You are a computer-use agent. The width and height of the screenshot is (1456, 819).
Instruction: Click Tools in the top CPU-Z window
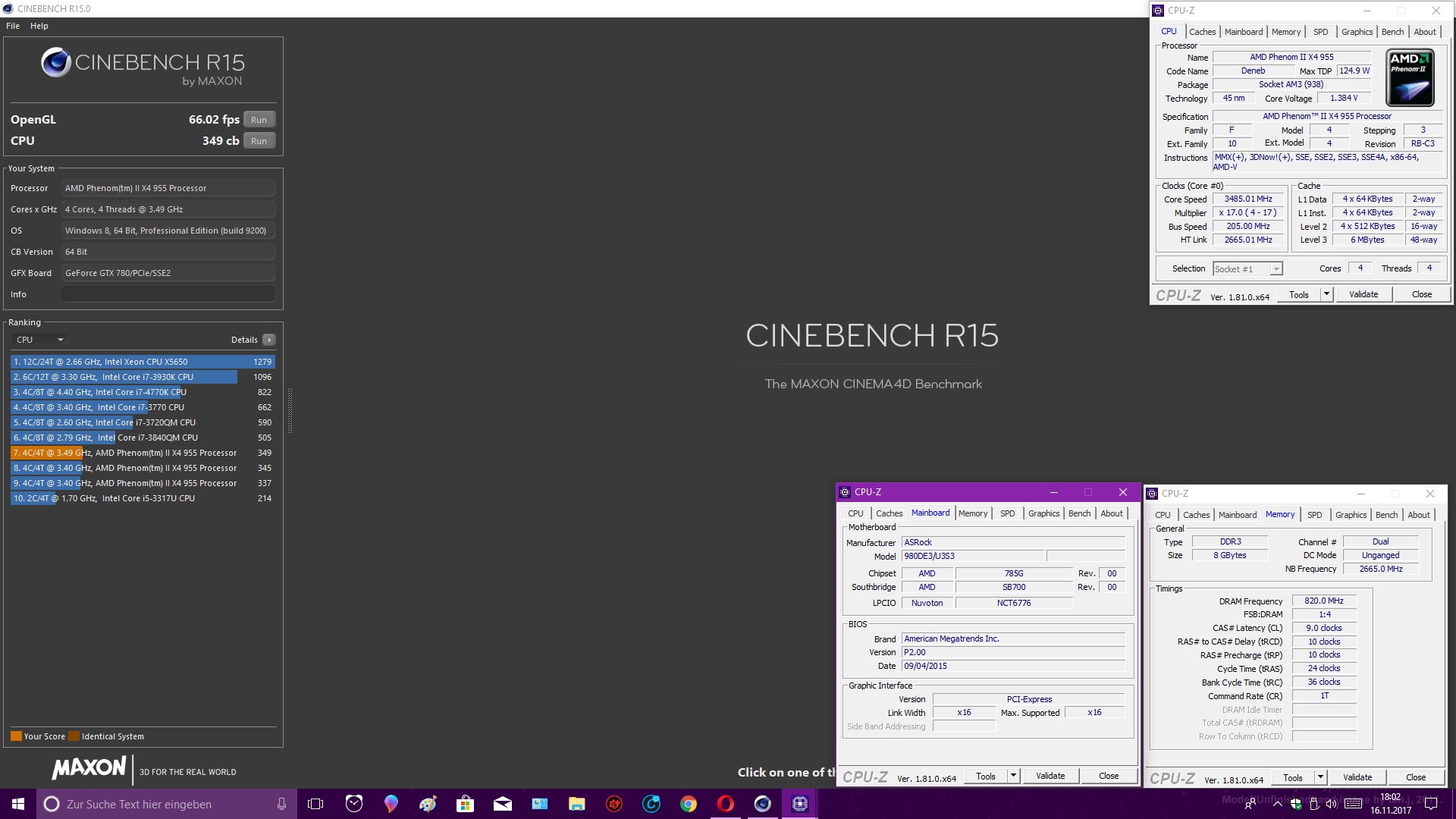tap(1299, 294)
